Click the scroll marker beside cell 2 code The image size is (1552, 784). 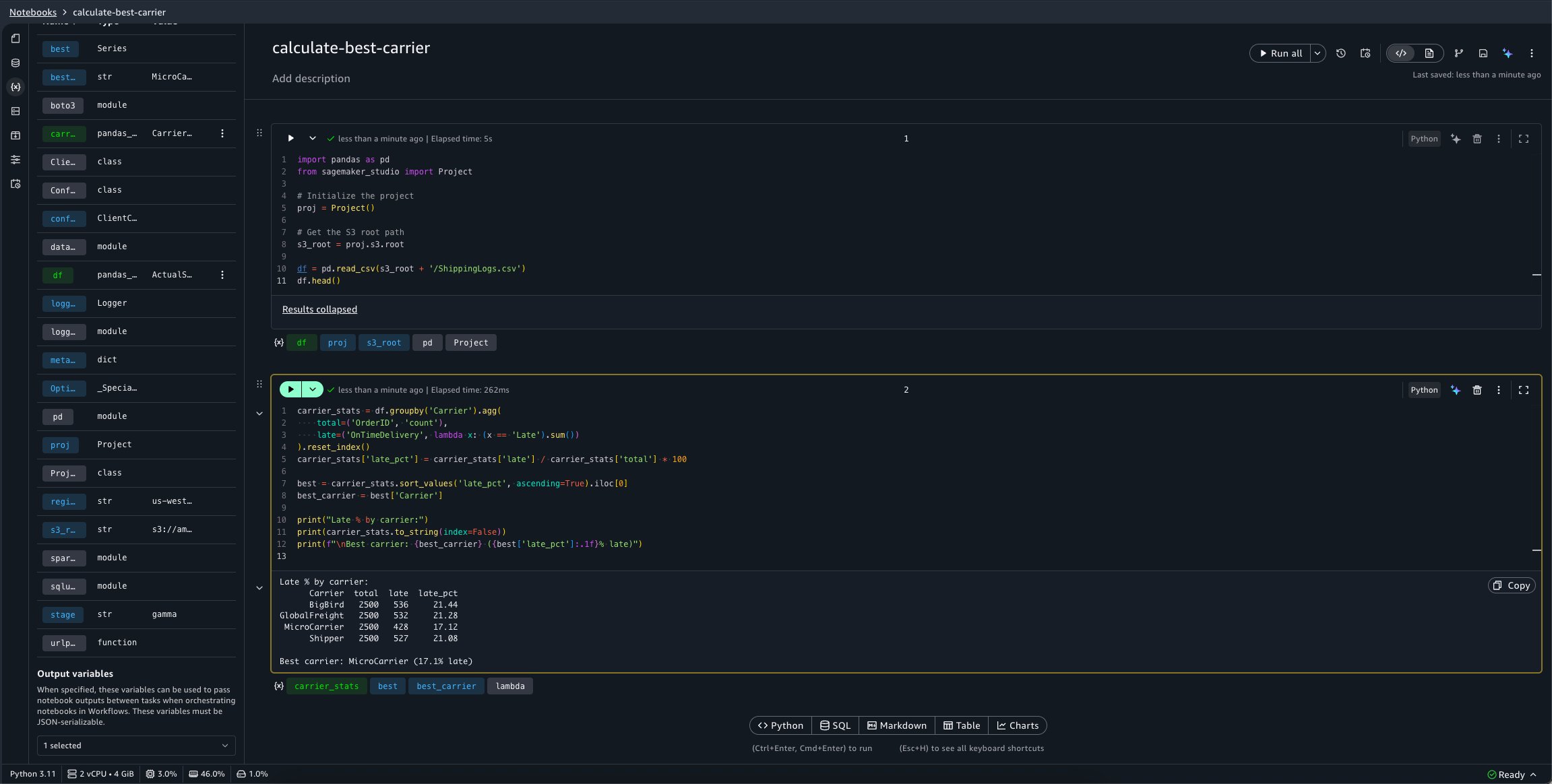(1537, 550)
